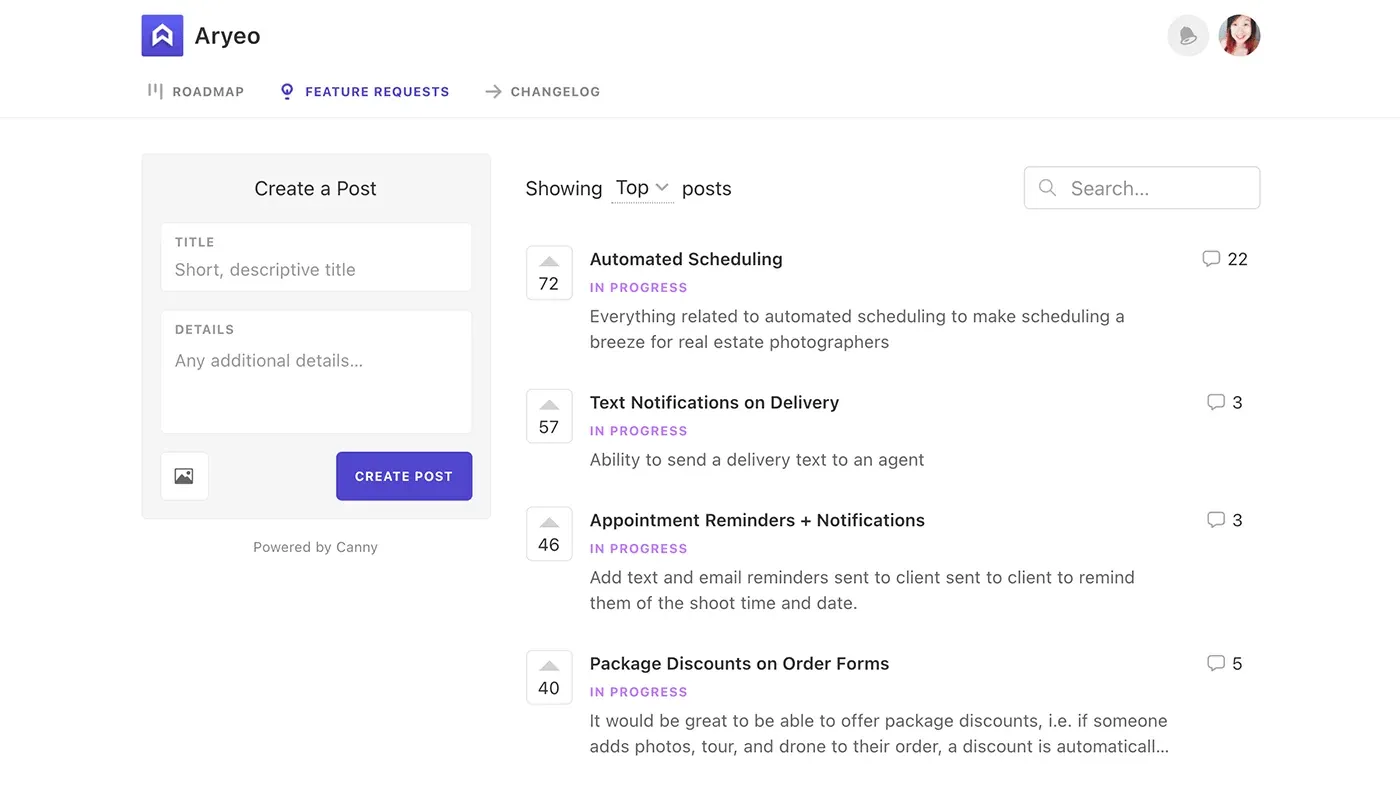
Task: Follow the Powered by Canny link
Action: click(315, 547)
